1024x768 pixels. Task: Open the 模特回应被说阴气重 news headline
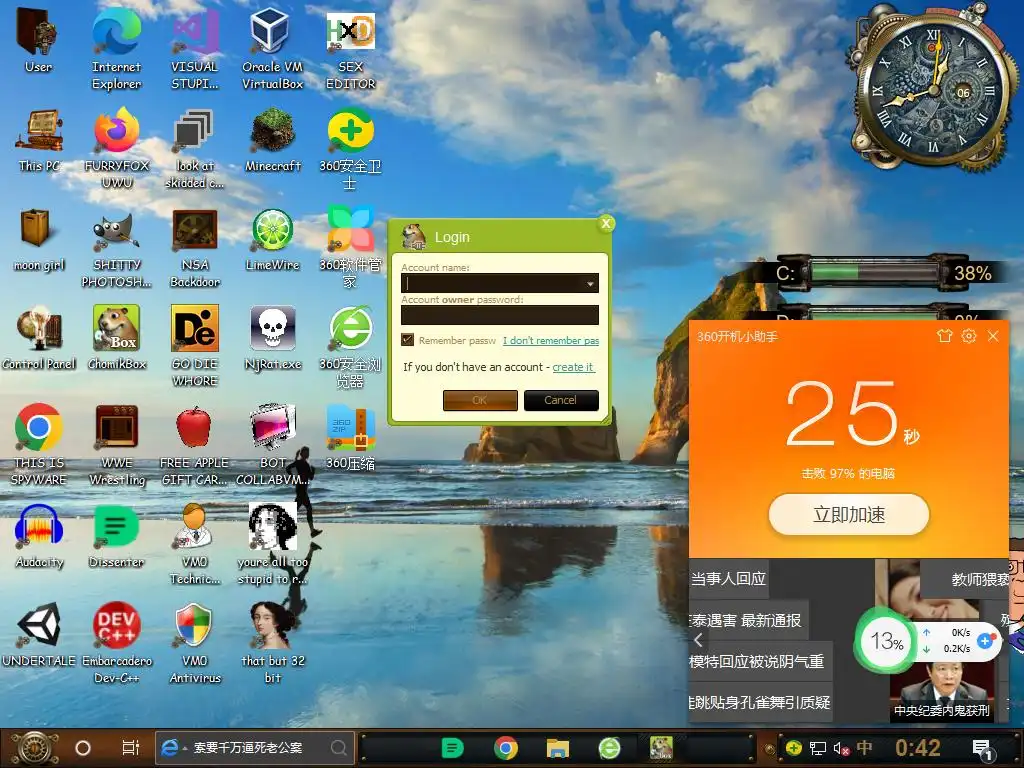click(x=757, y=662)
